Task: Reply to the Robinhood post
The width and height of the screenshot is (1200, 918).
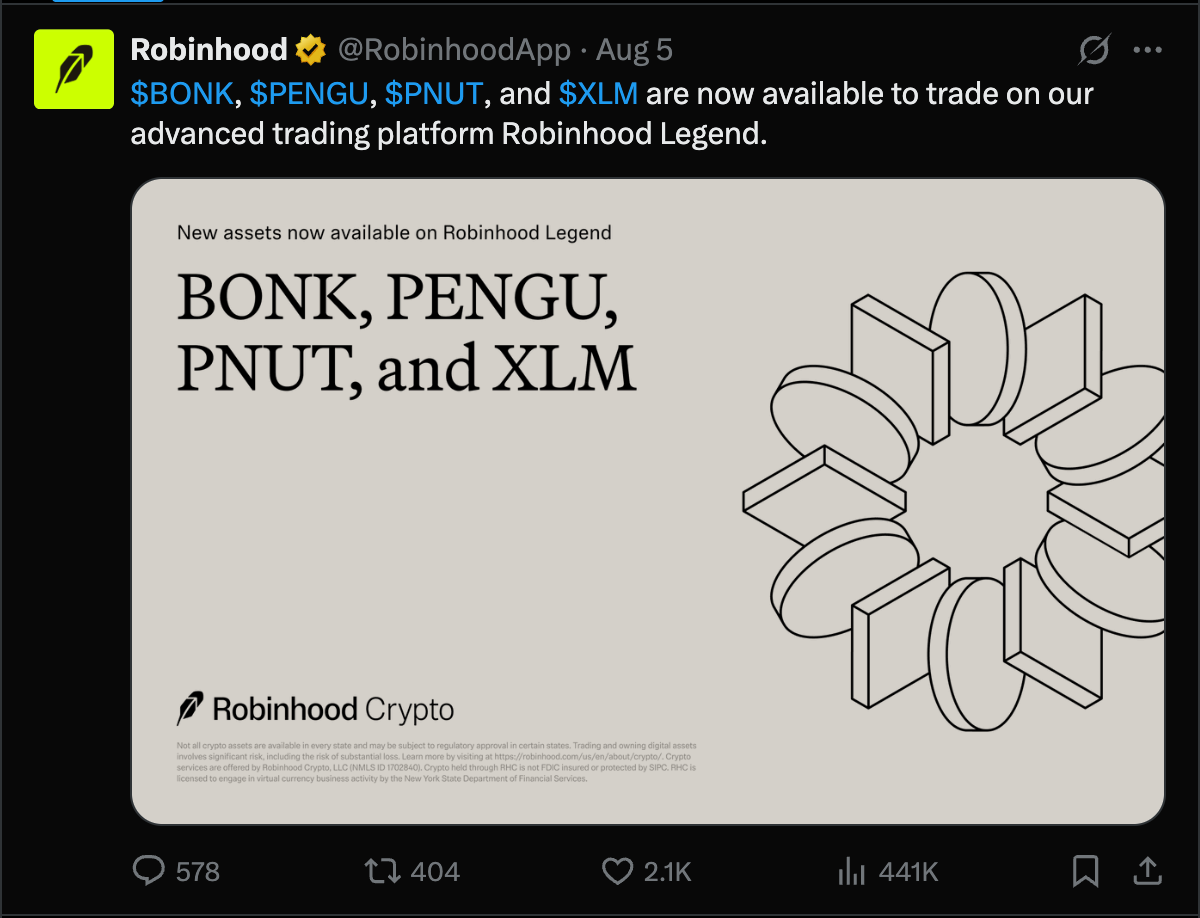Action: click(x=149, y=871)
